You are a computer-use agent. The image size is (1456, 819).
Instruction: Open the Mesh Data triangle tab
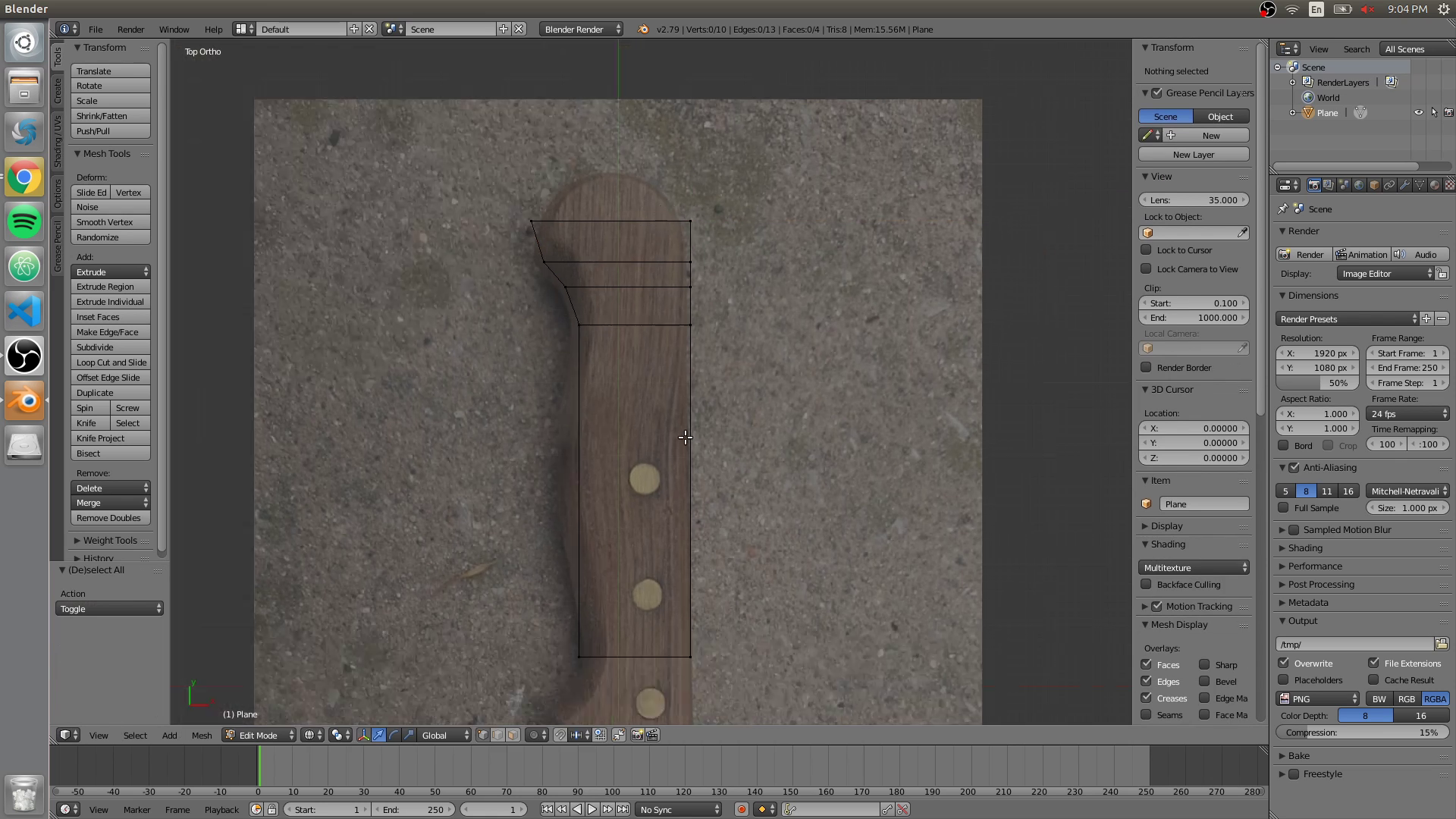coord(1420,185)
